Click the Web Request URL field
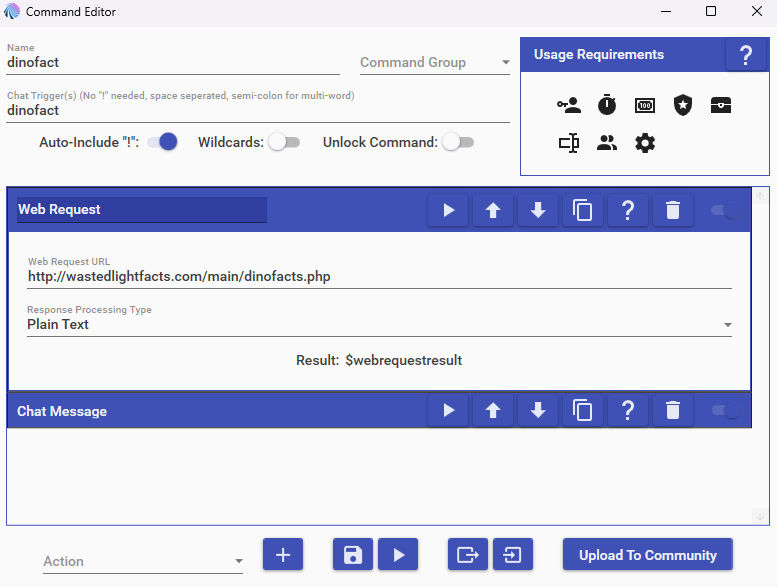This screenshot has height=587, width=777. [378, 277]
